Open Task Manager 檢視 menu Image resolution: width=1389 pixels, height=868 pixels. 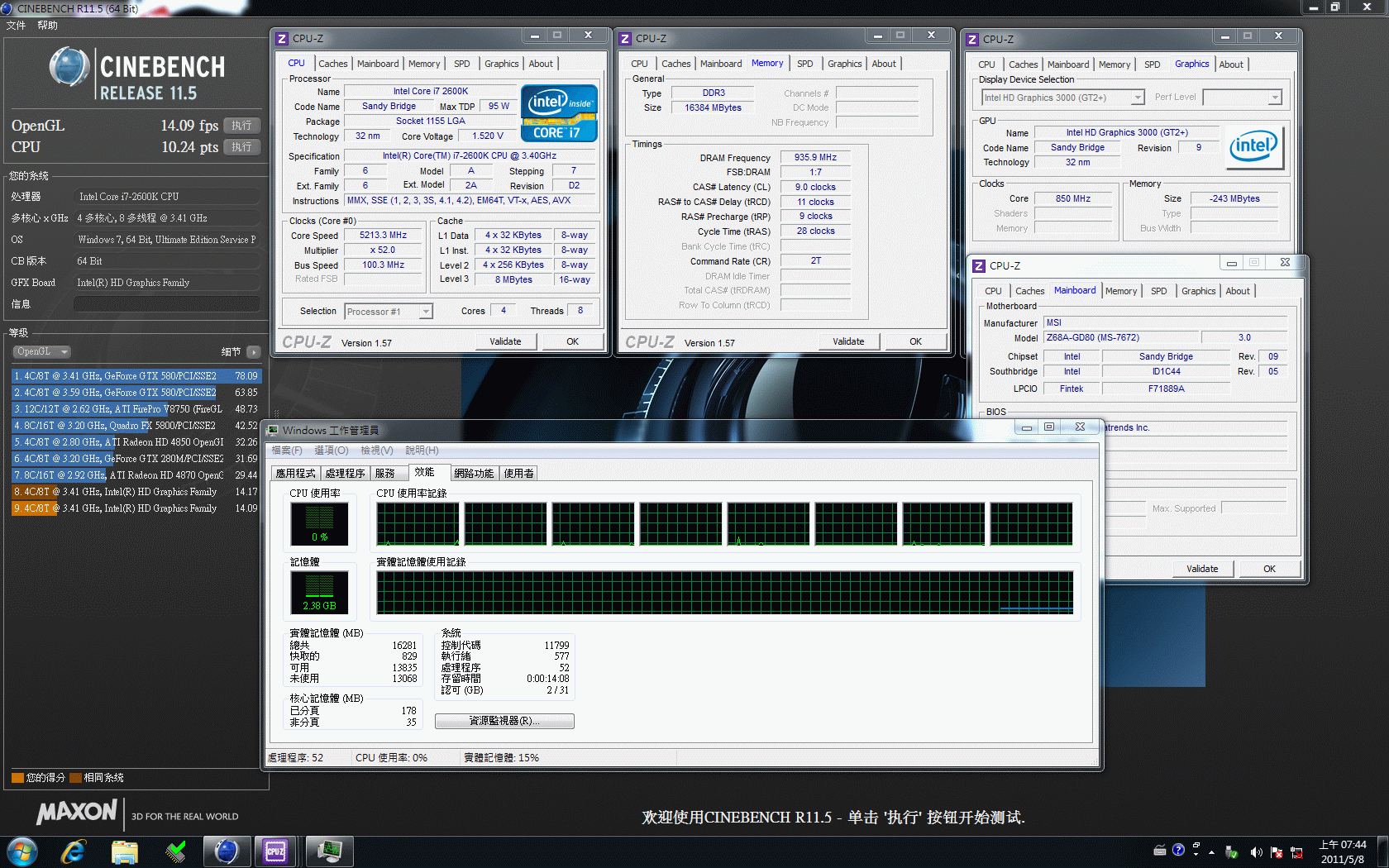[x=377, y=451]
